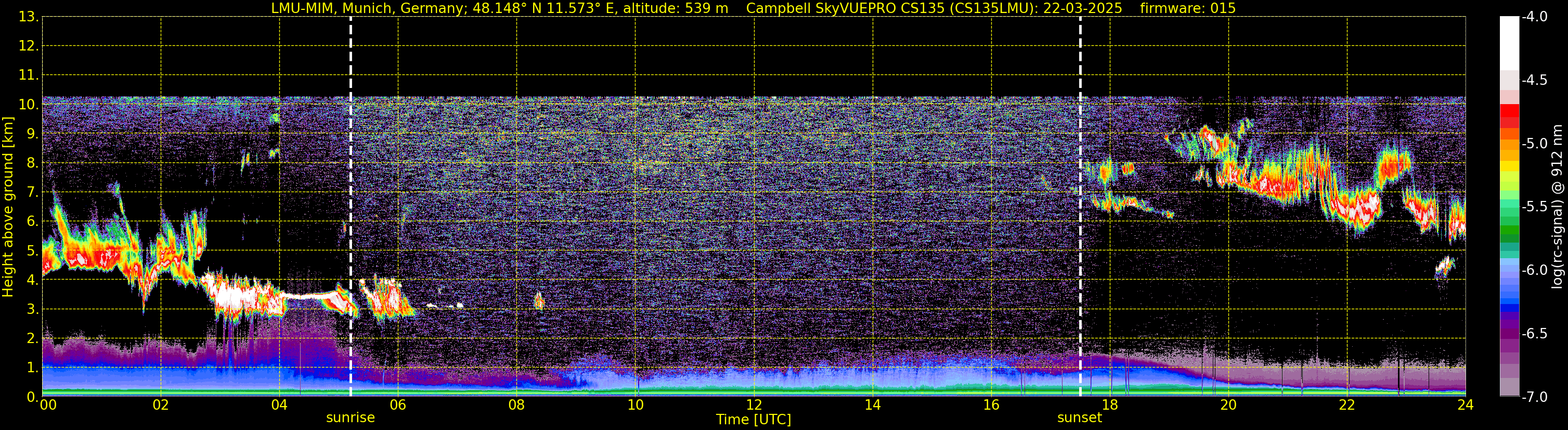Click the 'Height above ground [km]' axis label
The height and width of the screenshot is (430, 1568).
click(8, 207)
